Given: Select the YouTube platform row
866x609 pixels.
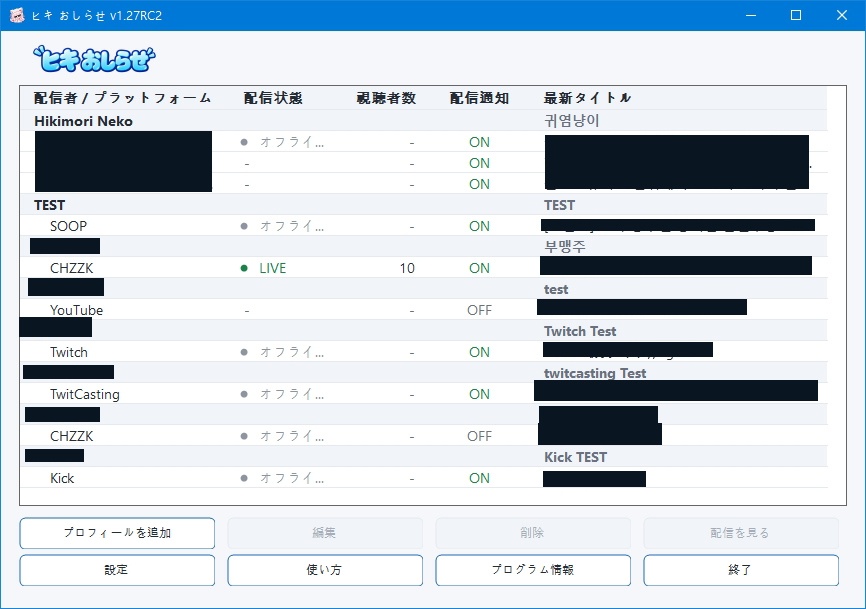Looking at the screenshot, I should 424,310.
